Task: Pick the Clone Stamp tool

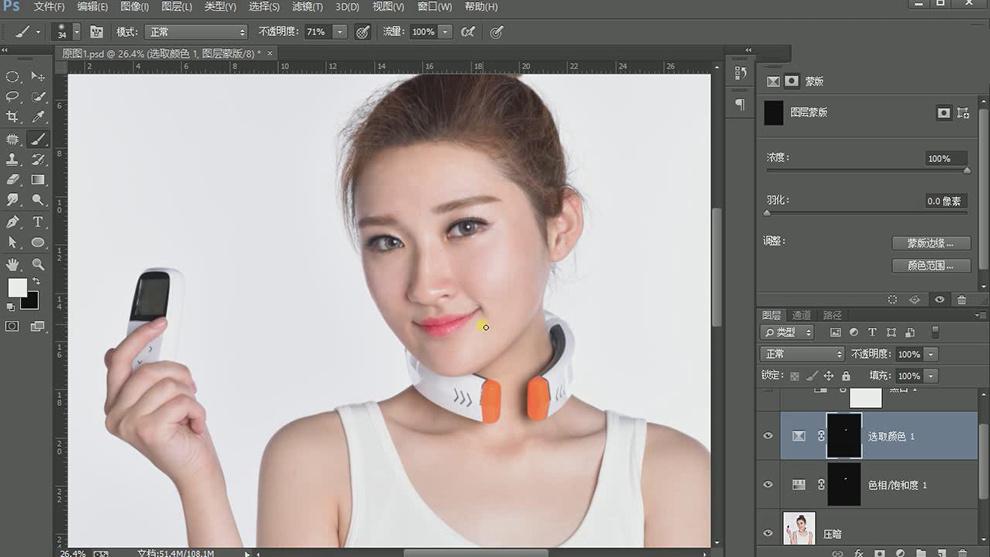Action: [13, 160]
